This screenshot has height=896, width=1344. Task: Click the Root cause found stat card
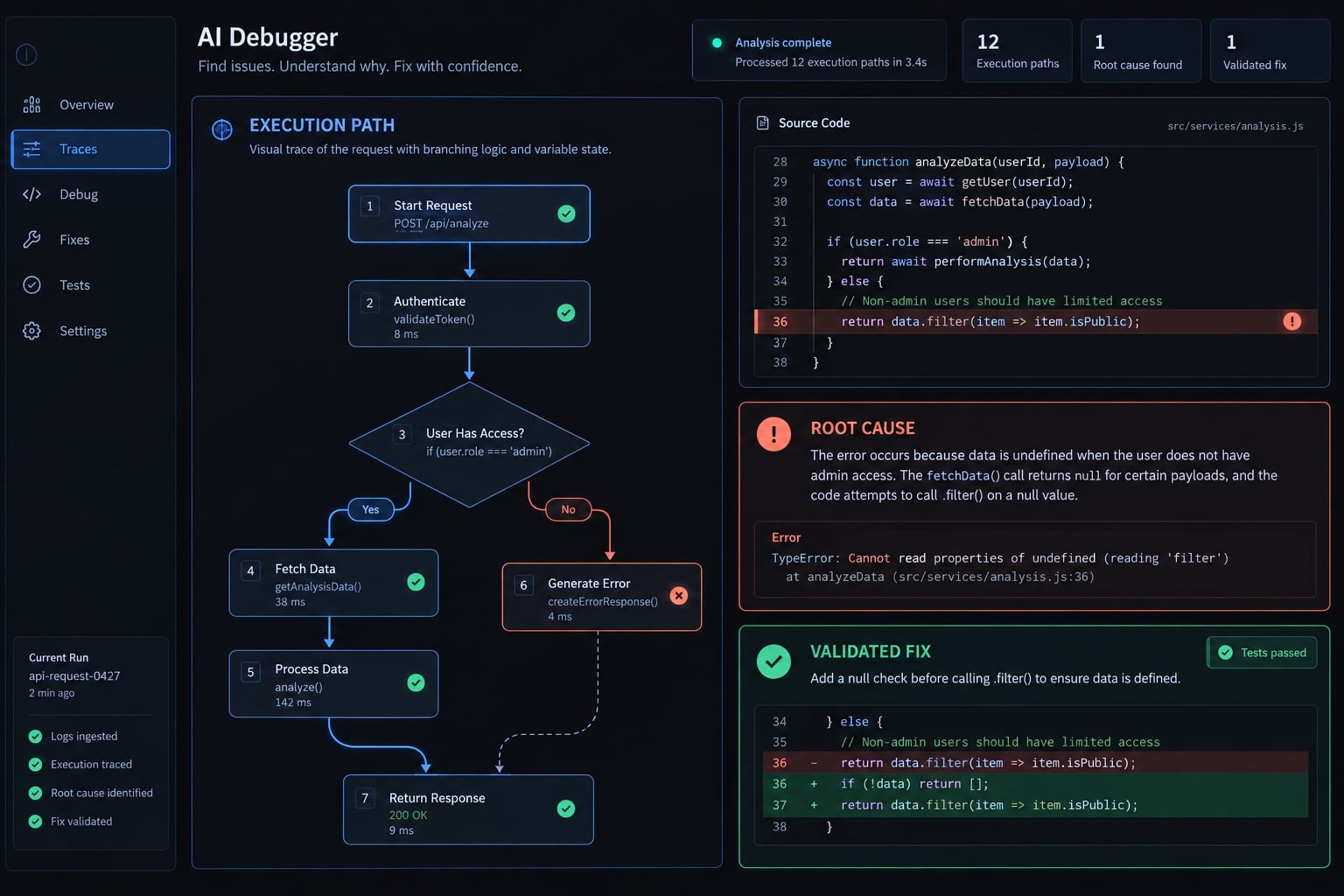(1141, 51)
